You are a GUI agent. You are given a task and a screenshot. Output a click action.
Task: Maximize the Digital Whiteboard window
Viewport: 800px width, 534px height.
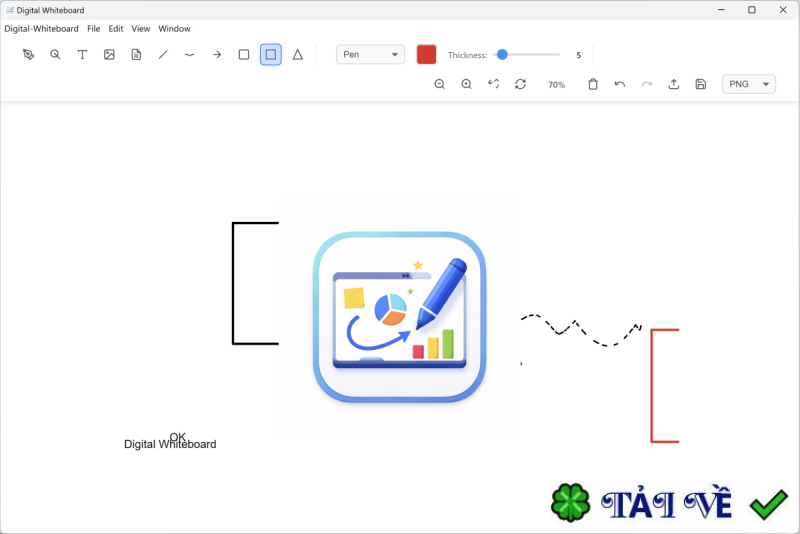752,10
